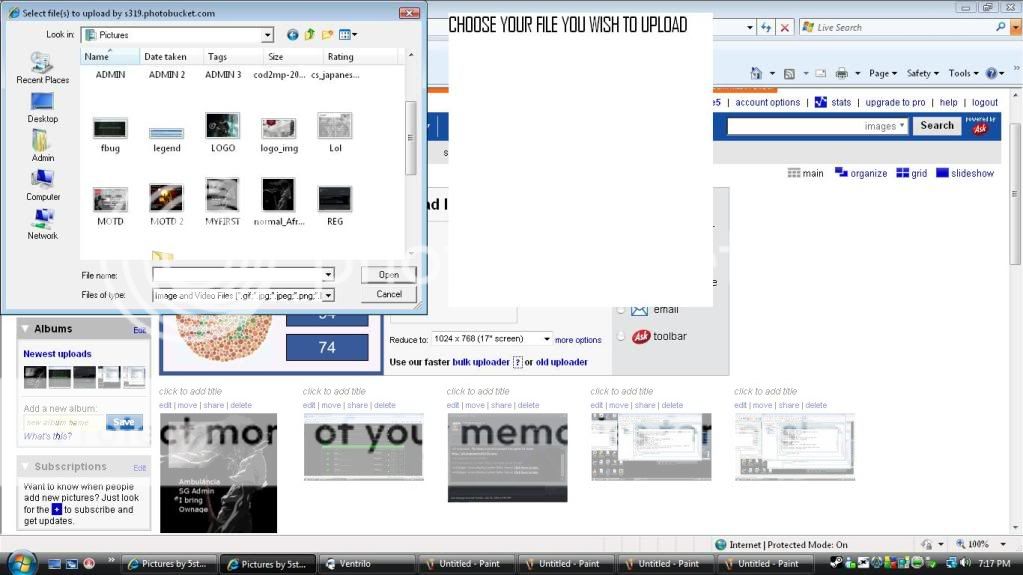Click the Up One Level folder icon
Image resolution: width=1023 pixels, height=575 pixels.
coord(310,35)
